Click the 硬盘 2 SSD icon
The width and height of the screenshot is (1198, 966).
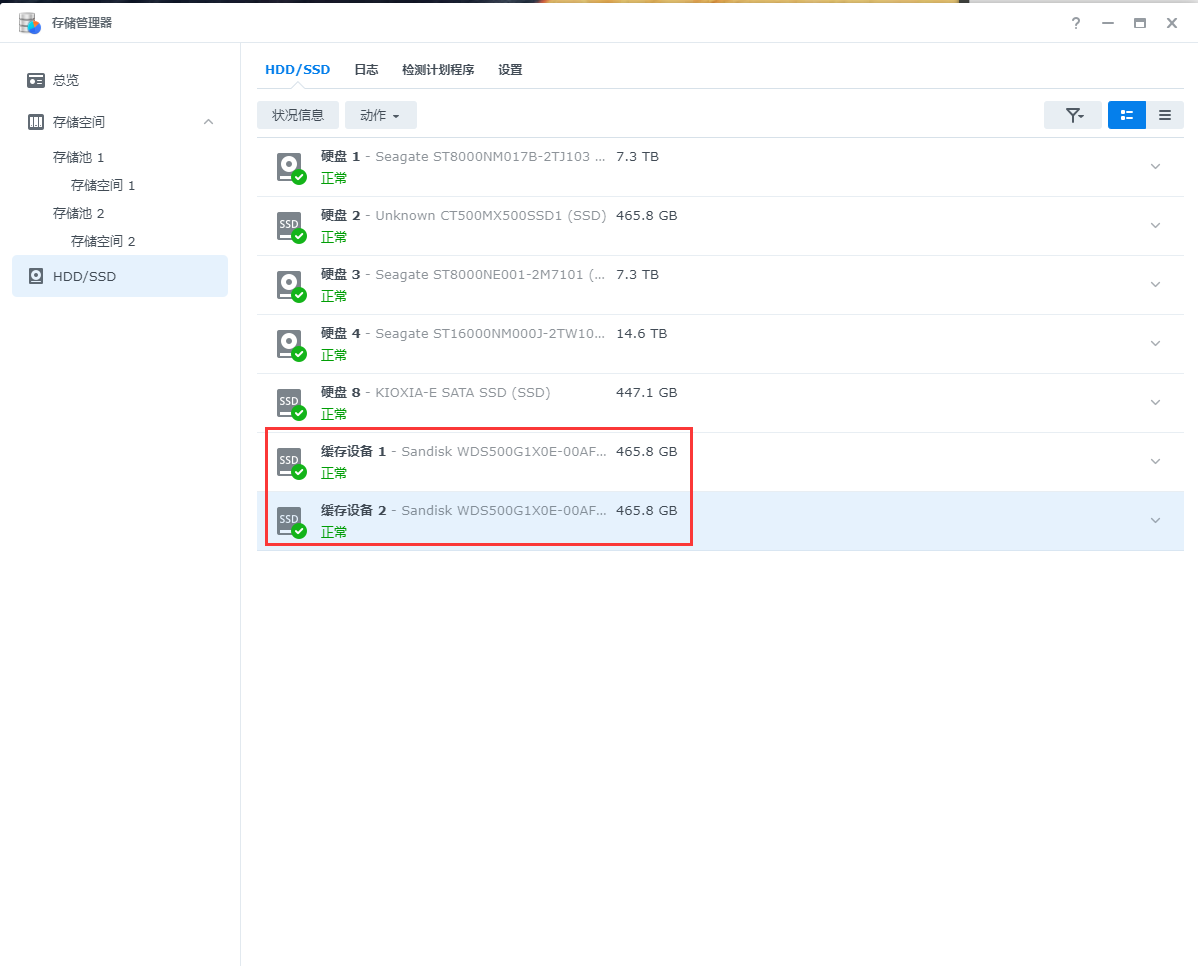pos(290,226)
